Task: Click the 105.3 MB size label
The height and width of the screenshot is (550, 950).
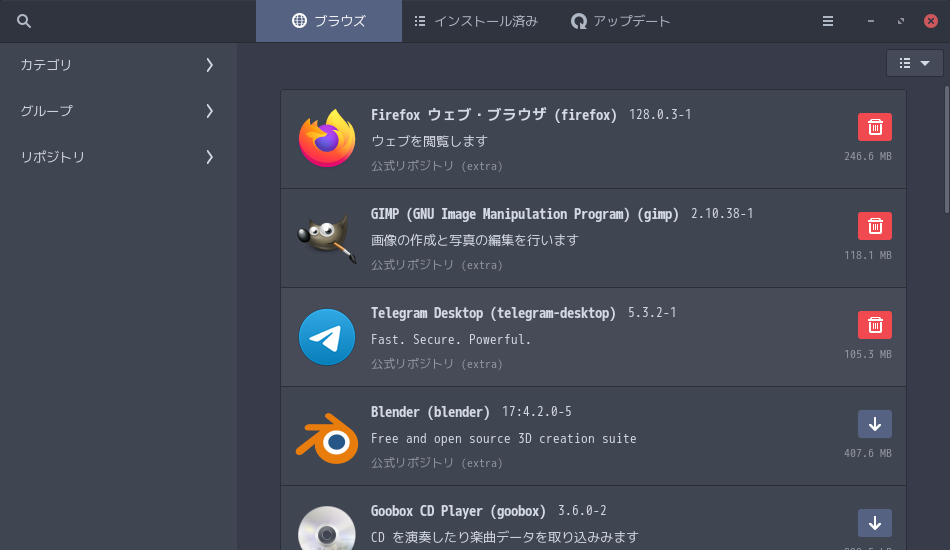Action: (x=868, y=354)
